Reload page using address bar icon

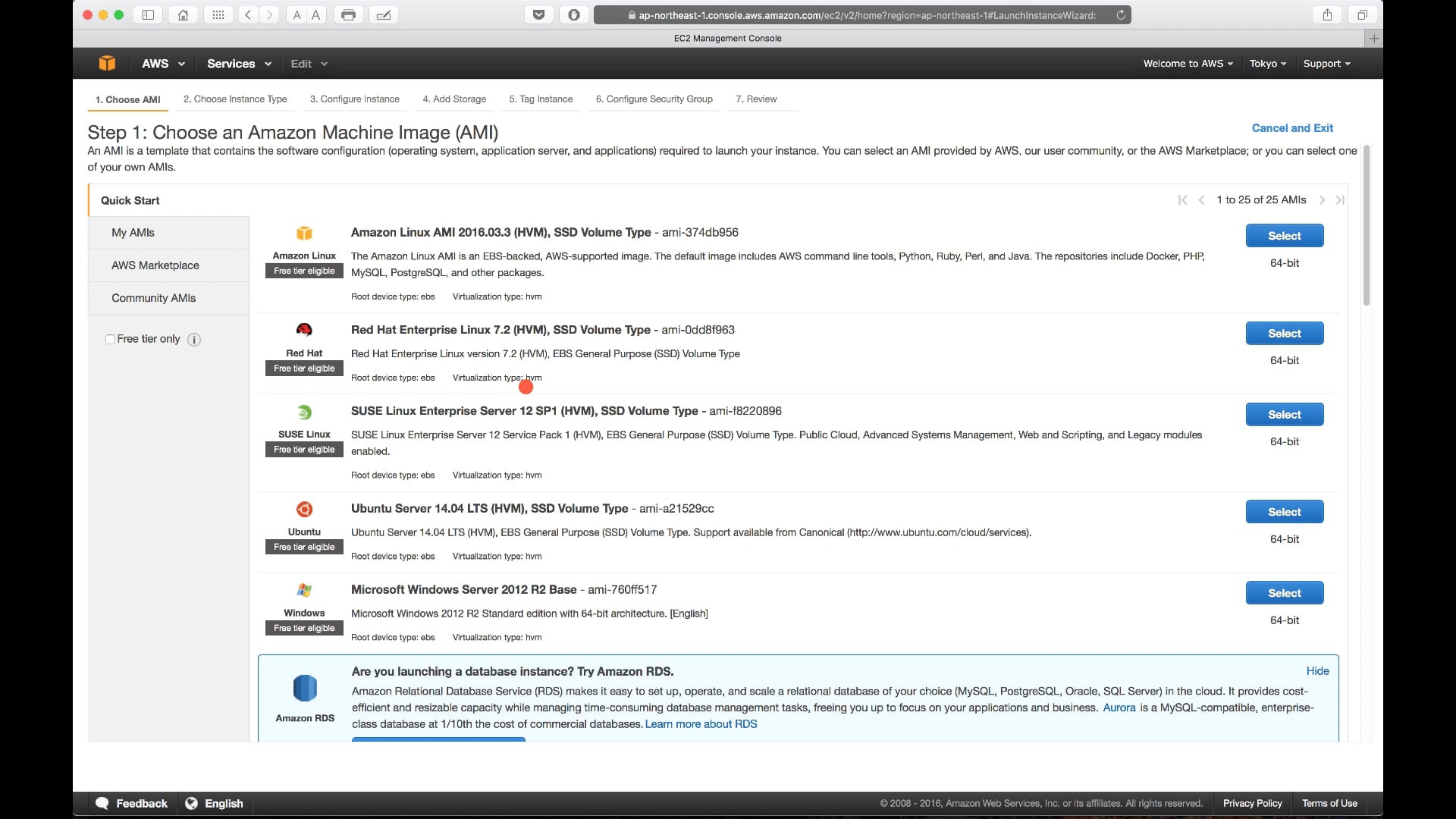1120,15
